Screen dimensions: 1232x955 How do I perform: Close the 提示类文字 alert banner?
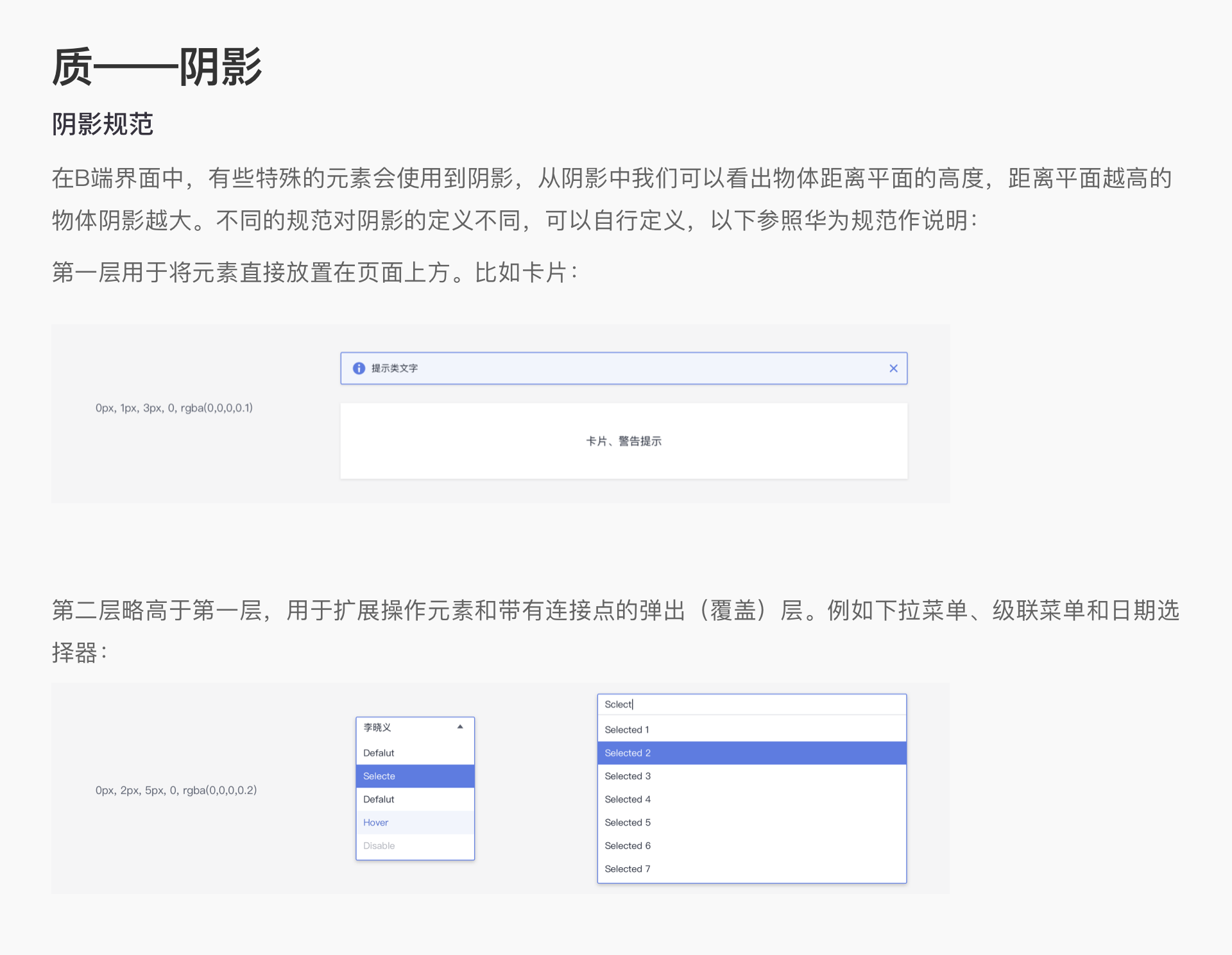(x=893, y=368)
